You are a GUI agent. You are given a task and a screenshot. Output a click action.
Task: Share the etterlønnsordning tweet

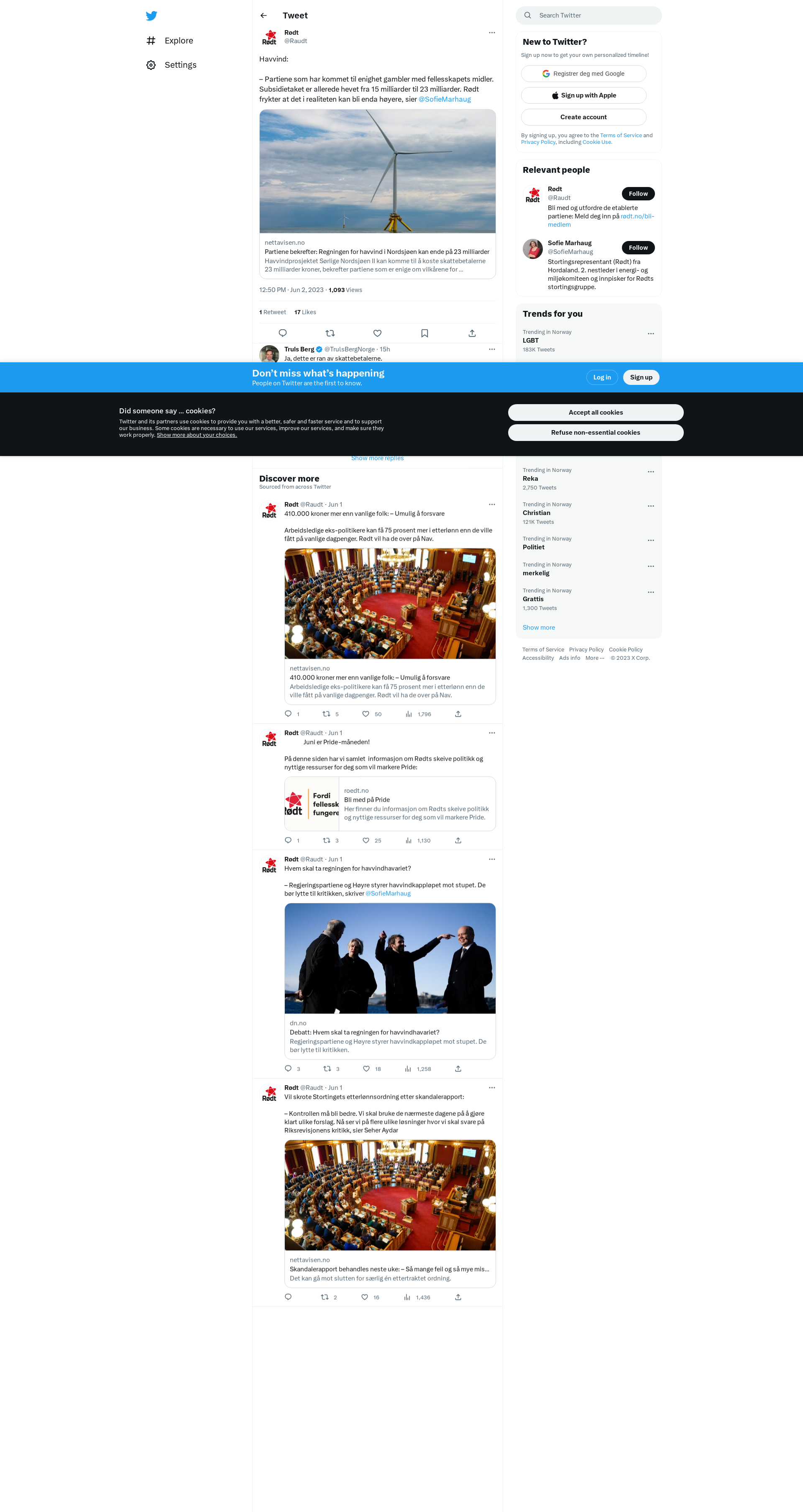(458, 1297)
